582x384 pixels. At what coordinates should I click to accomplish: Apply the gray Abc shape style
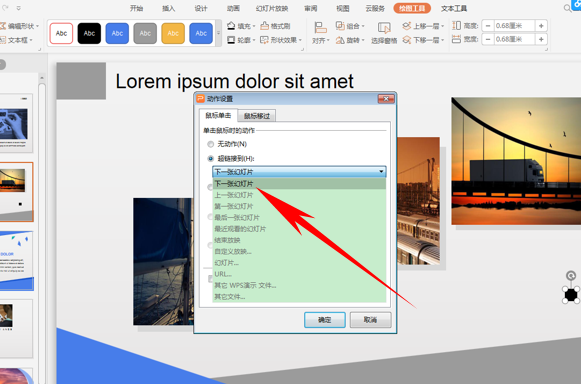[145, 33]
